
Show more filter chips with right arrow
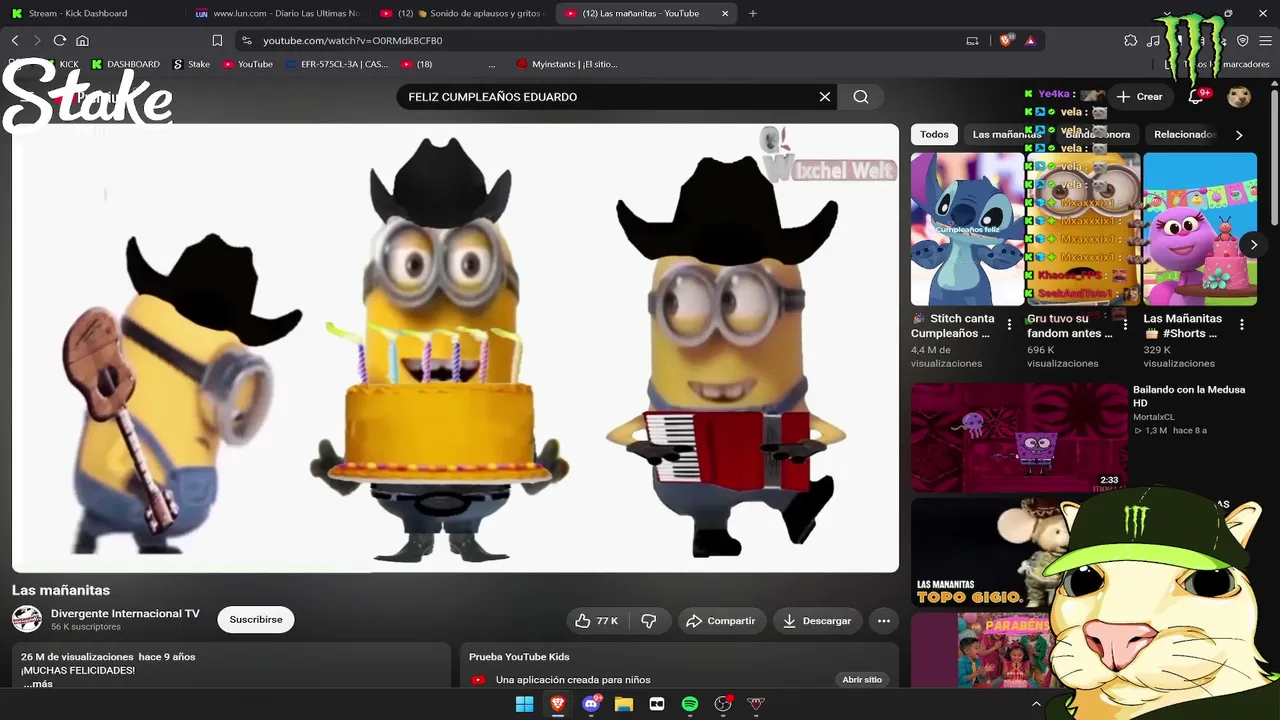coord(1239,135)
